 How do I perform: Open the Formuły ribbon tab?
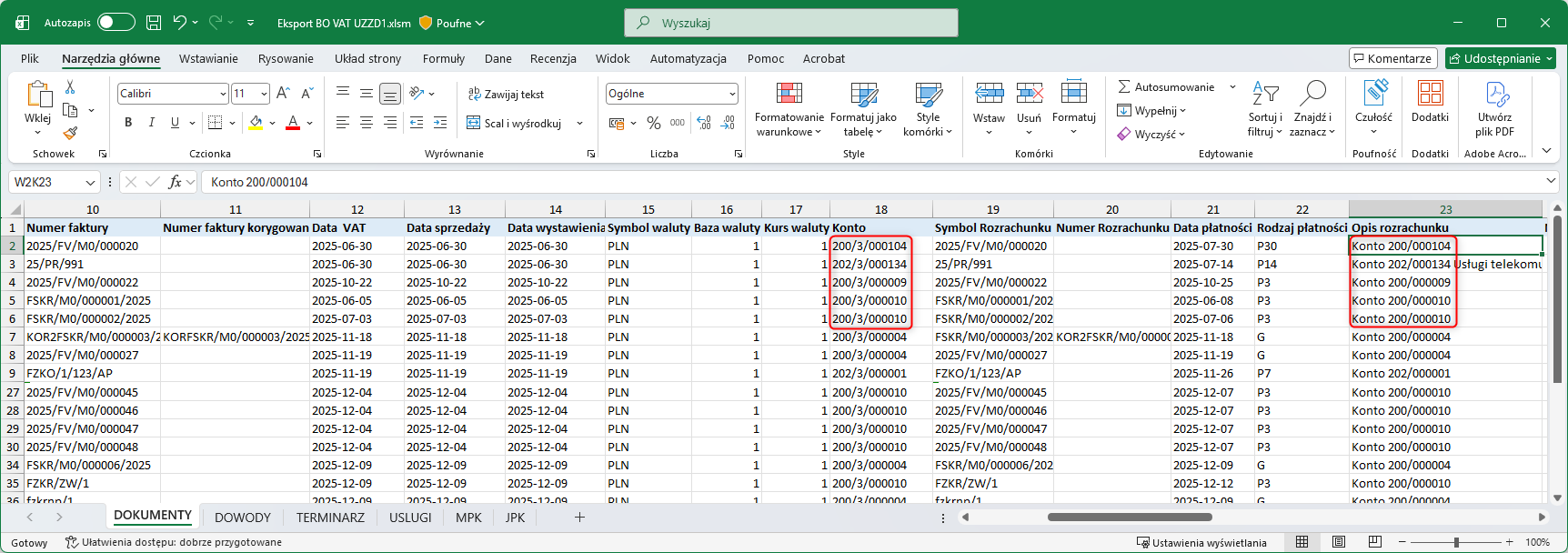(x=444, y=59)
